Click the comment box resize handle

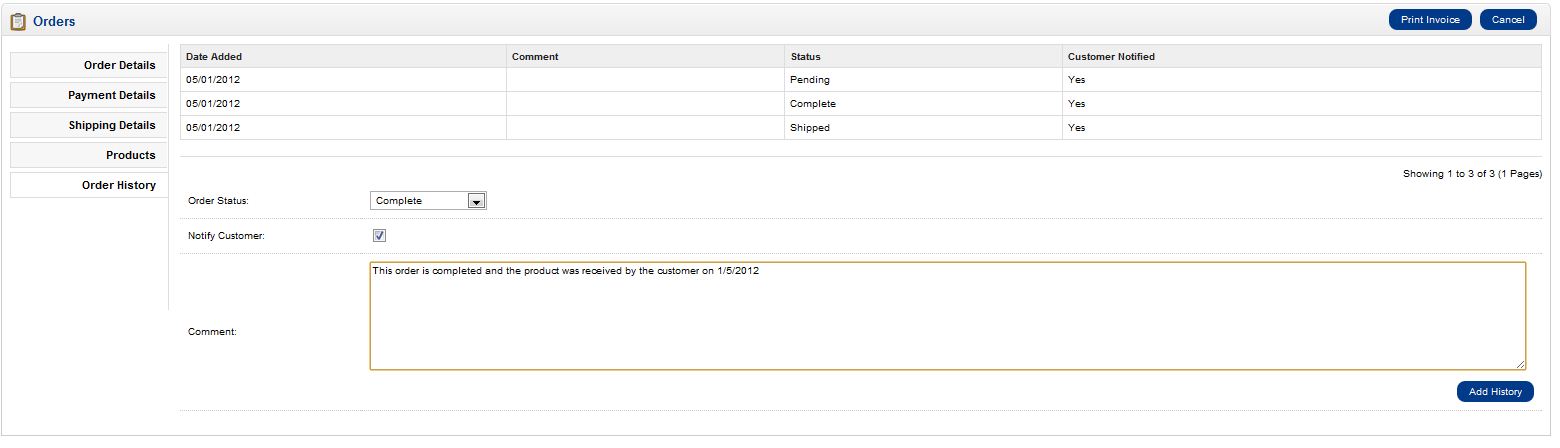[x=1520, y=364]
